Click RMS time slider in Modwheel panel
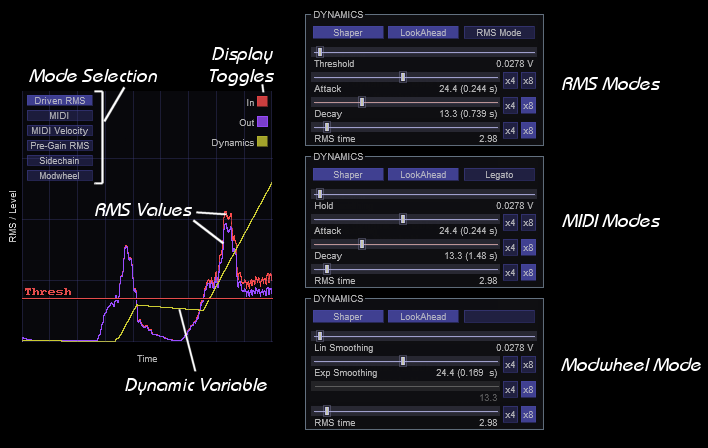 [405, 411]
